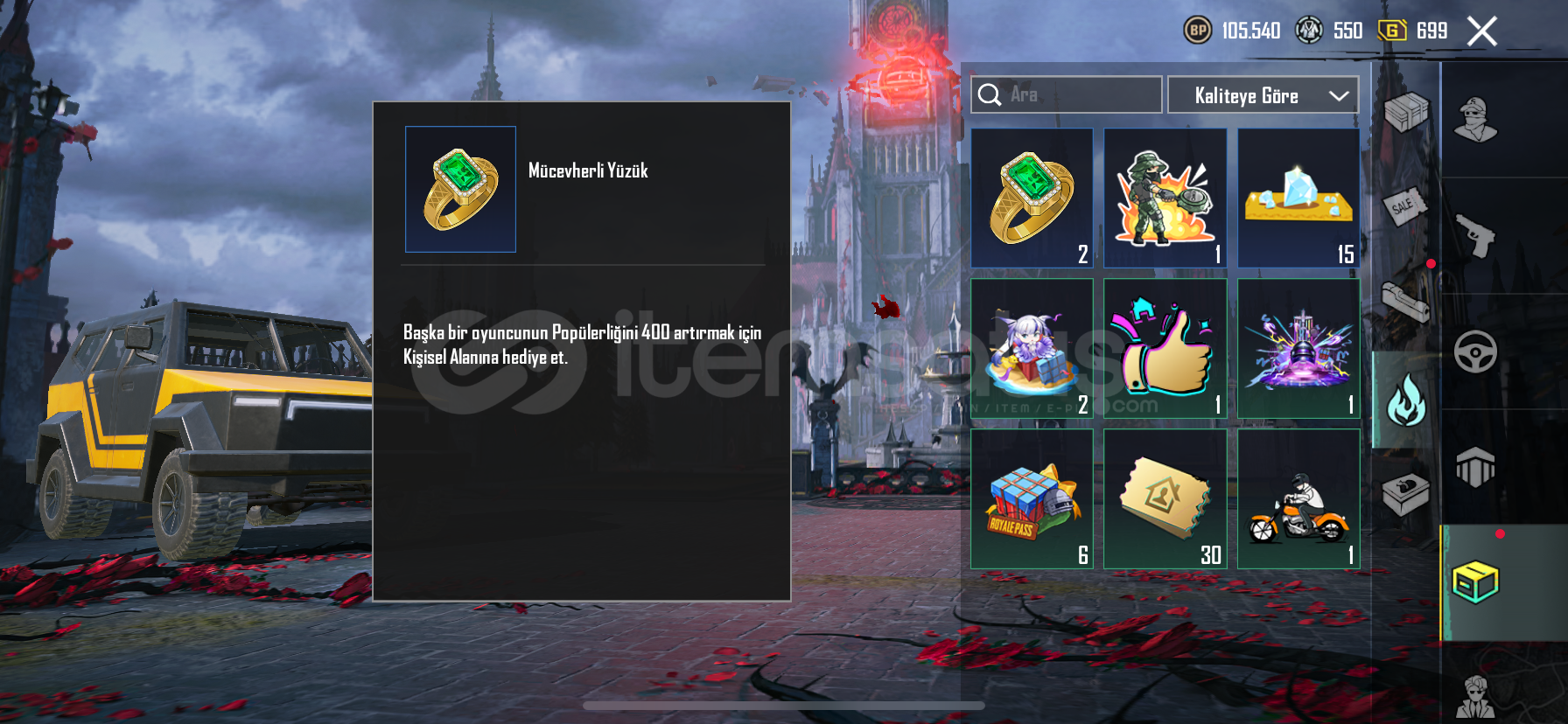Viewport: 1568px width, 724px height.
Task: Open the yellow box inventory category
Action: point(1476,582)
